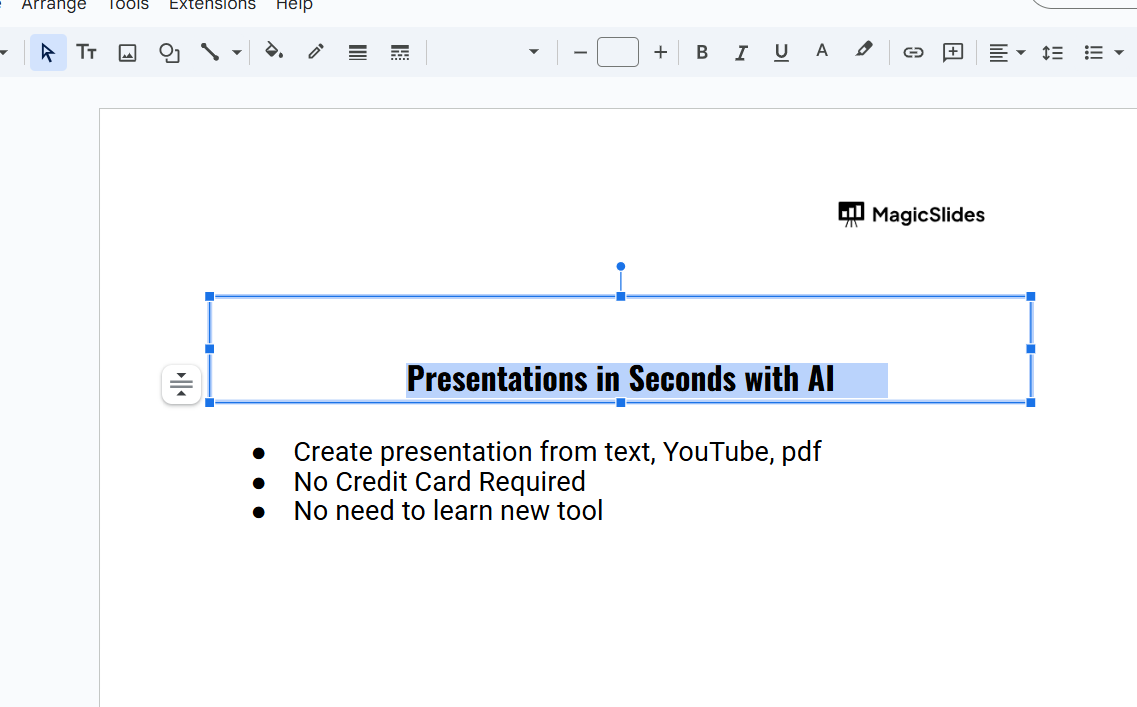Viewport: 1137px width, 707px height.
Task: Open the shape tool
Action: click(x=169, y=53)
